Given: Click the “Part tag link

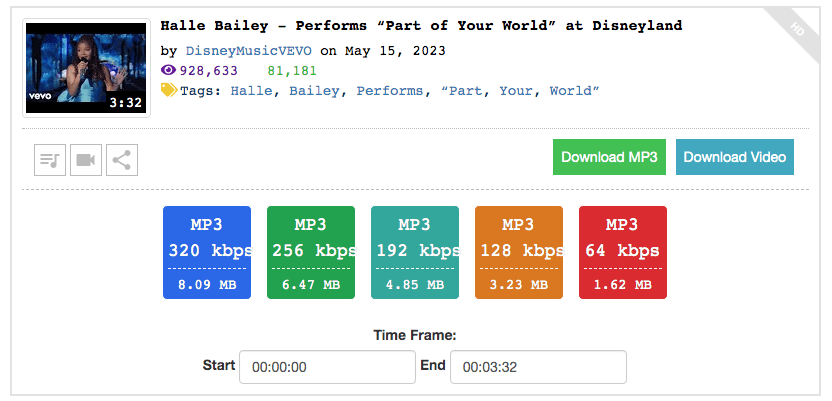Looking at the screenshot, I should click(462, 91).
